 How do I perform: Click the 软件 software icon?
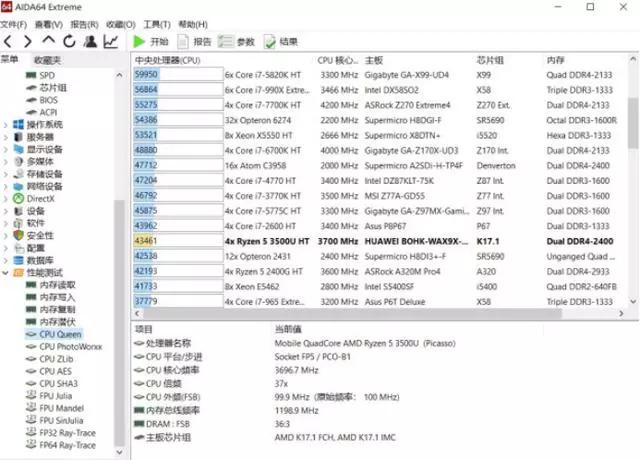click(18, 223)
